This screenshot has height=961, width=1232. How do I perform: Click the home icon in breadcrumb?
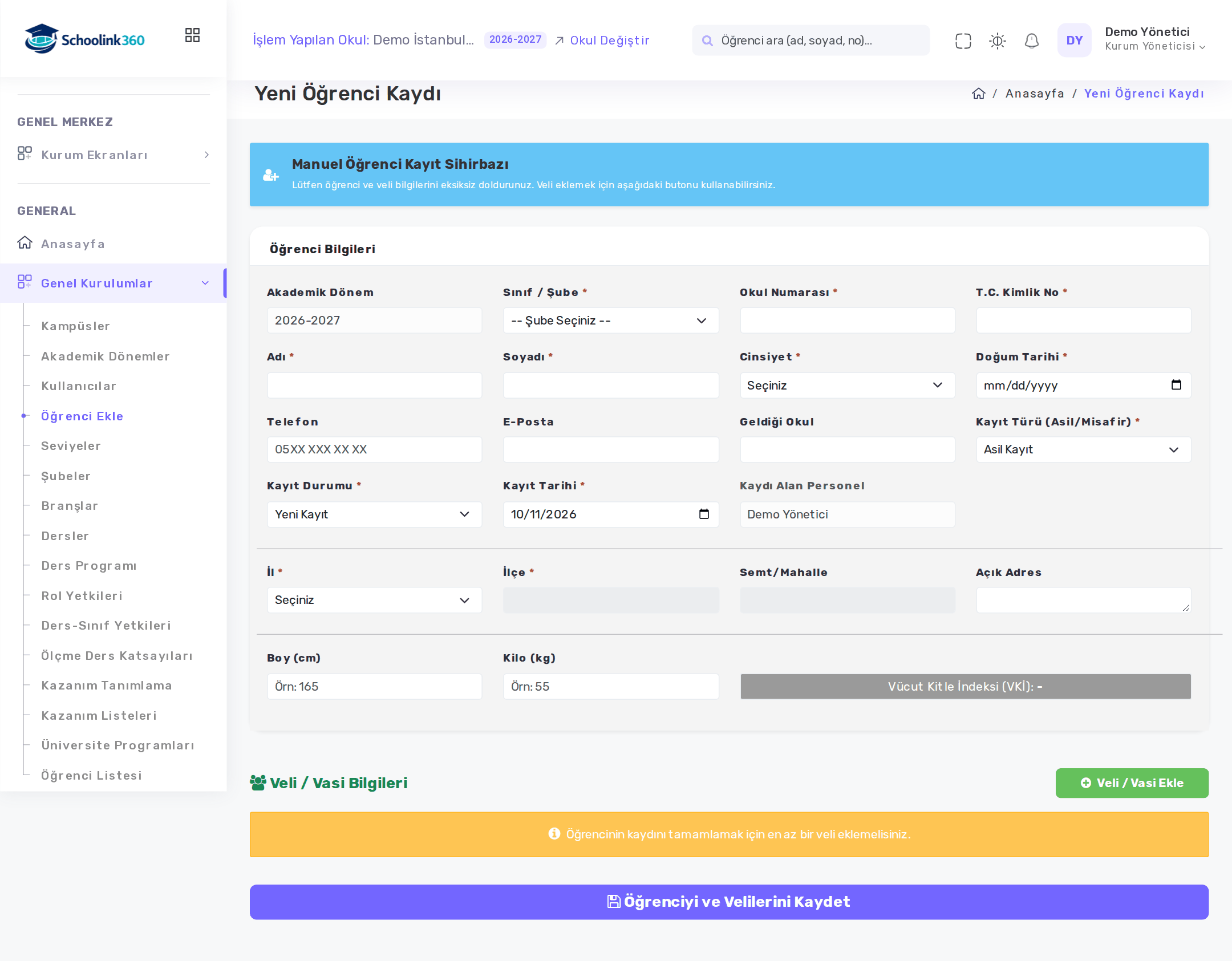pos(978,94)
